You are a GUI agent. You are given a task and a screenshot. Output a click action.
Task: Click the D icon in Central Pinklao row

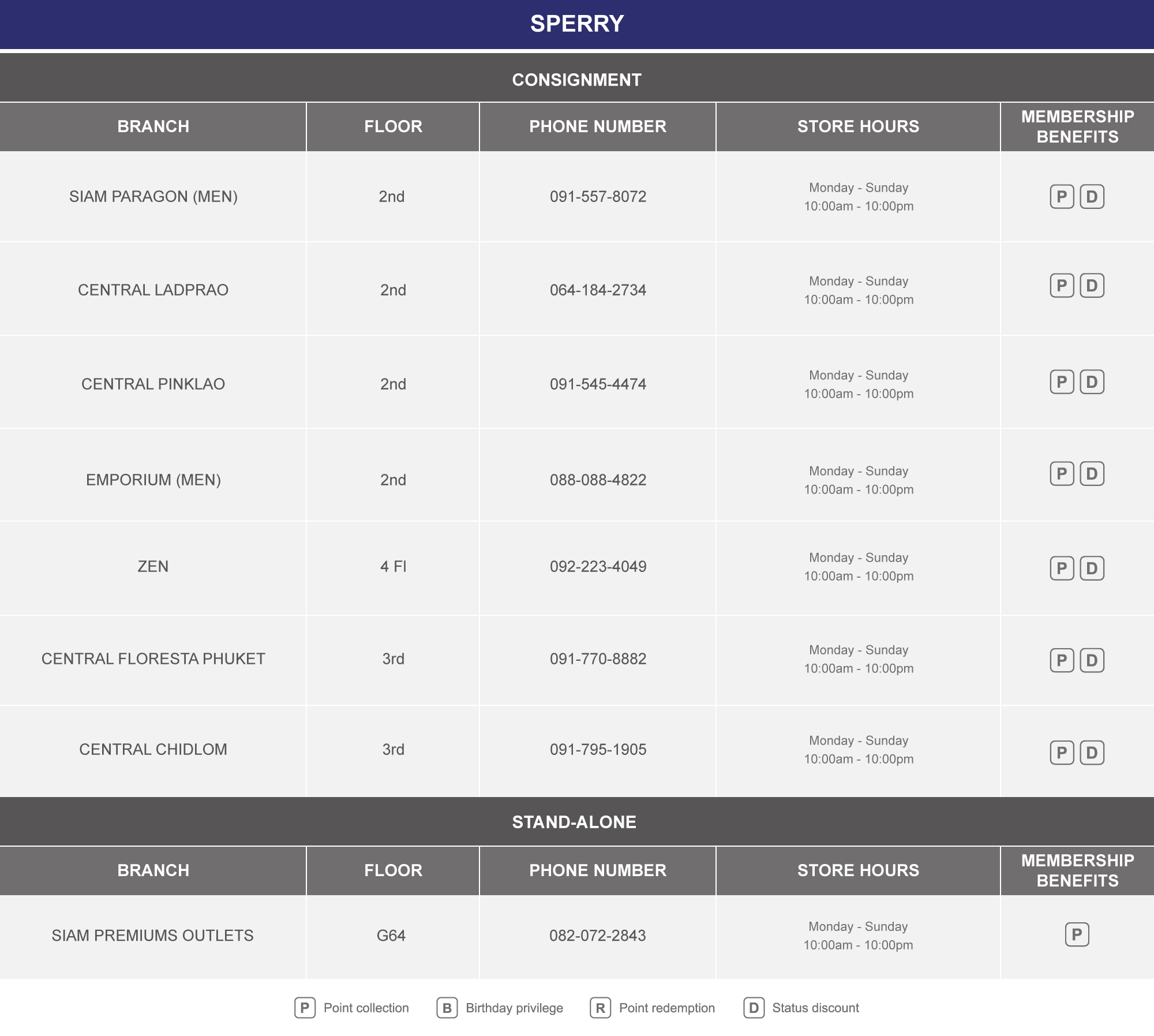[x=1092, y=382]
